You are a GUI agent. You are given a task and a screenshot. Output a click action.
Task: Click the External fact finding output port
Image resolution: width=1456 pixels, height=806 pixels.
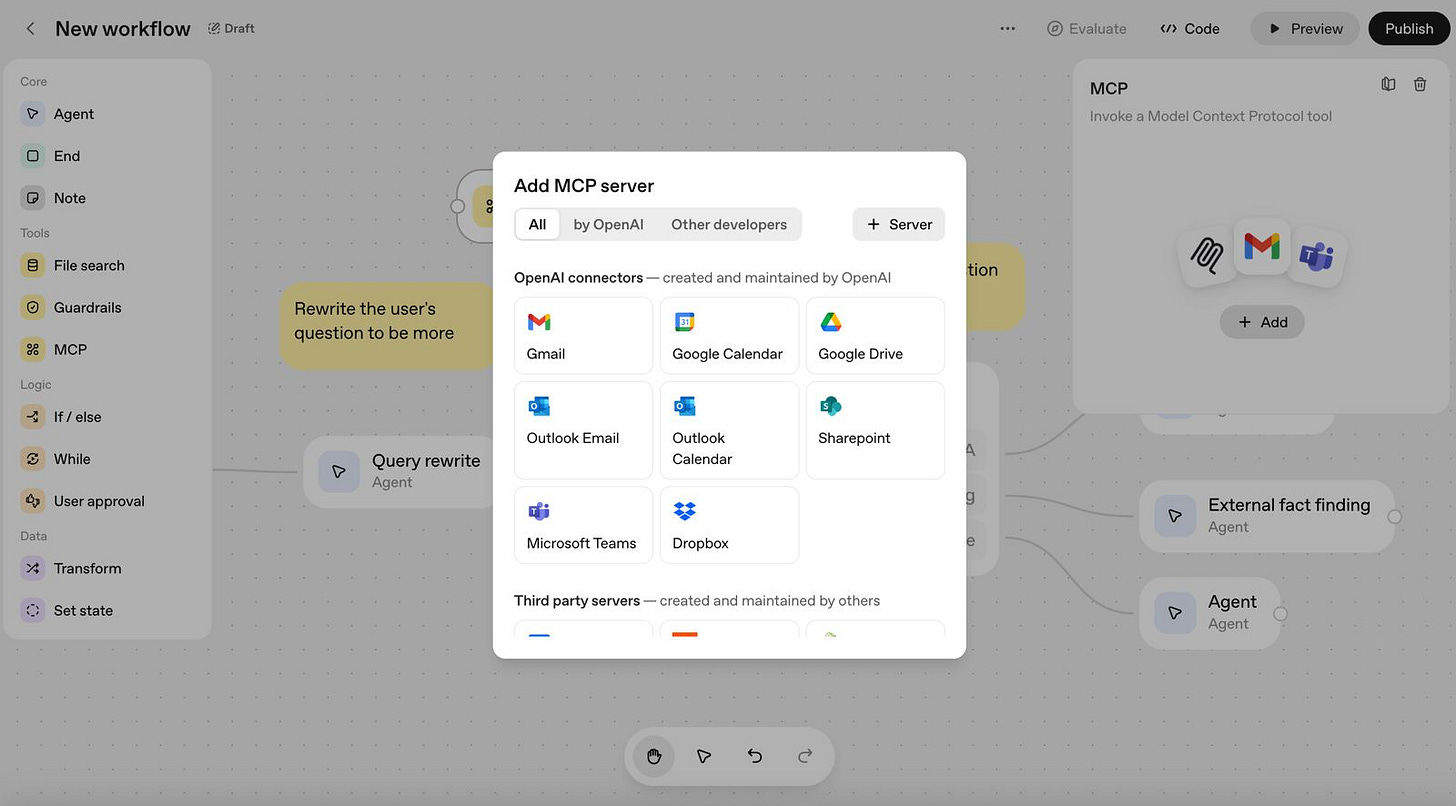(1394, 516)
